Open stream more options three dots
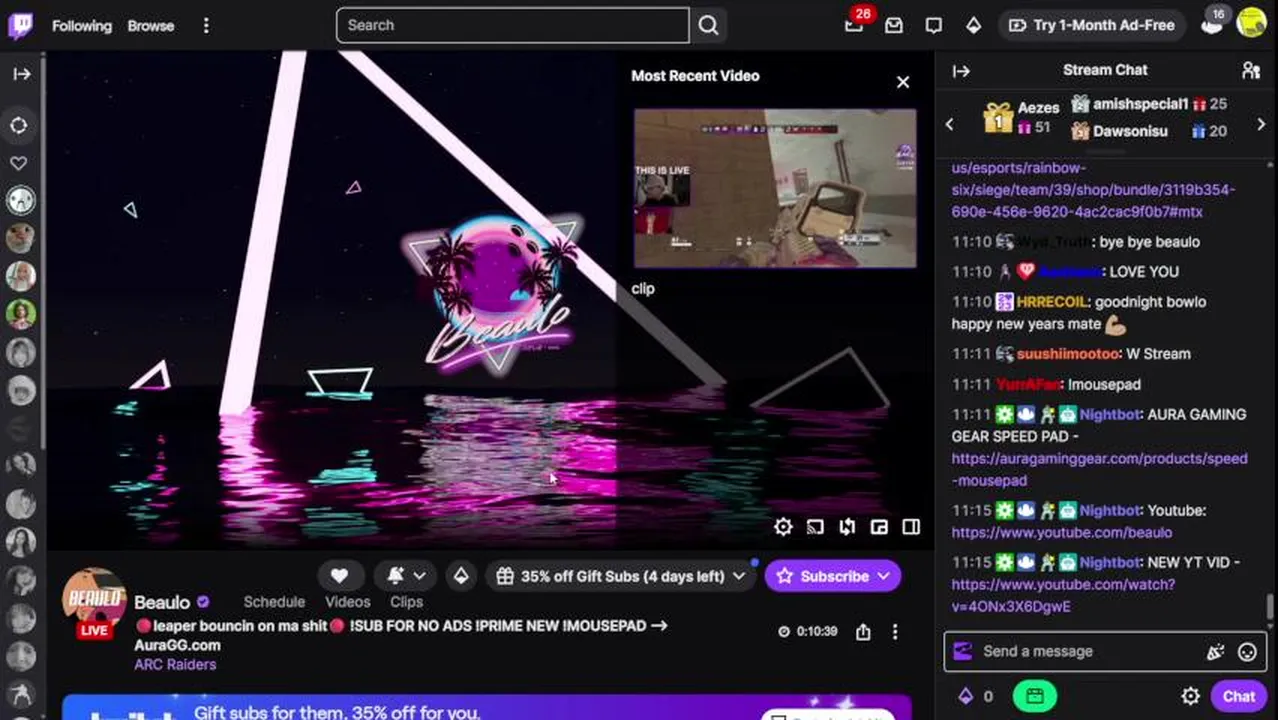 point(895,632)
